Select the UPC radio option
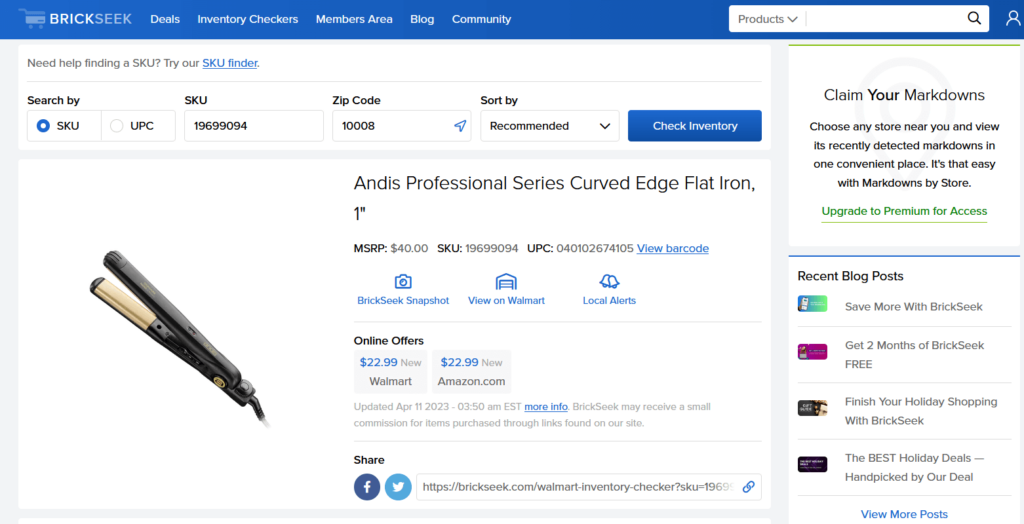This screenshot has width=1024, height=524. pos(117,126)
